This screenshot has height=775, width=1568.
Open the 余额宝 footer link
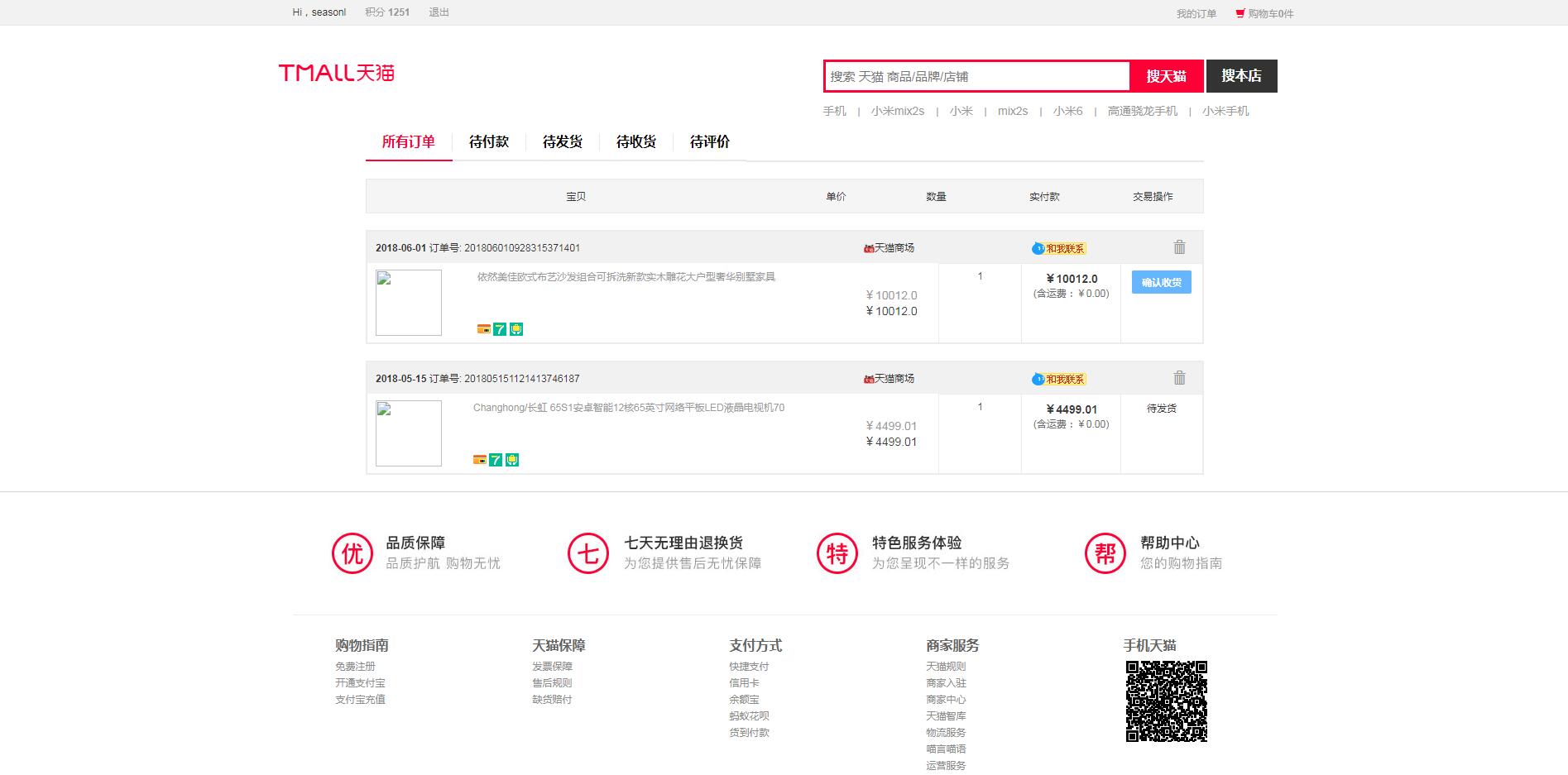pos(744,700)
